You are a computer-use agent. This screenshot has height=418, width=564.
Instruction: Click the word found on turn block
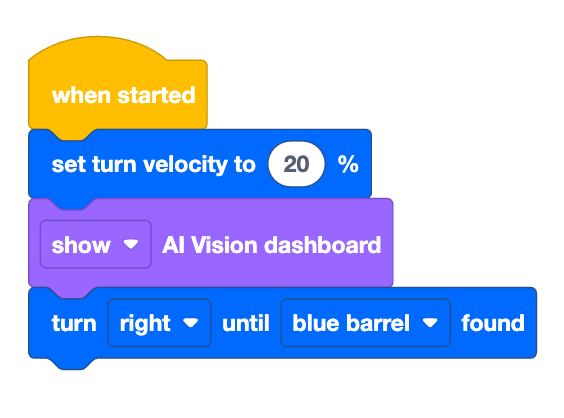[493, 323]
